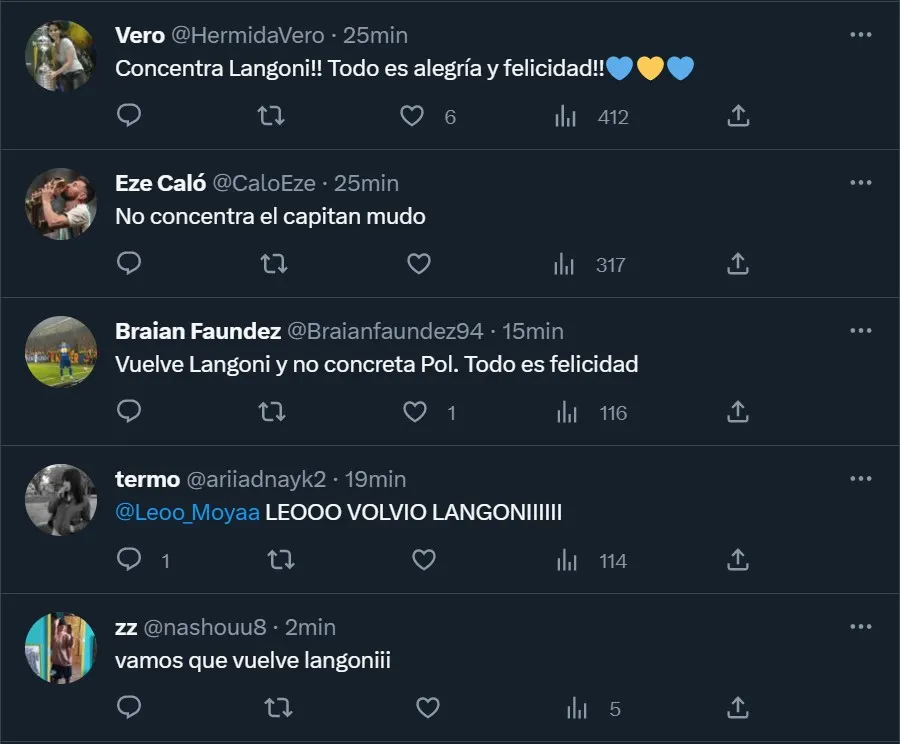900x744 pixels.
Task: Share Vero's tweet
Action: (x=737, y=116)
